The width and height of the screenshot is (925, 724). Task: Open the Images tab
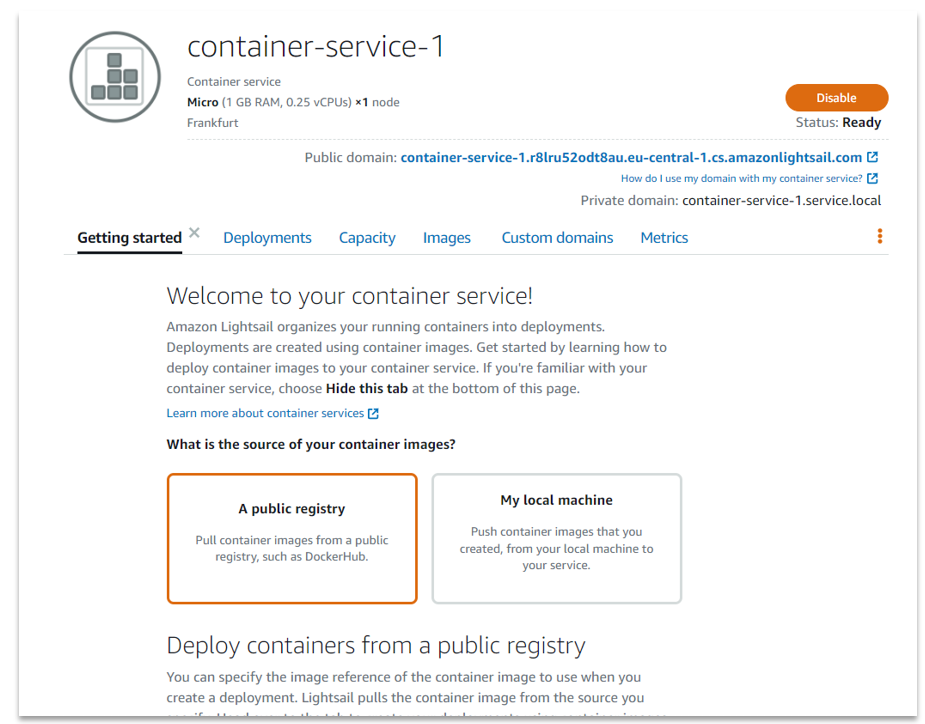447,238
